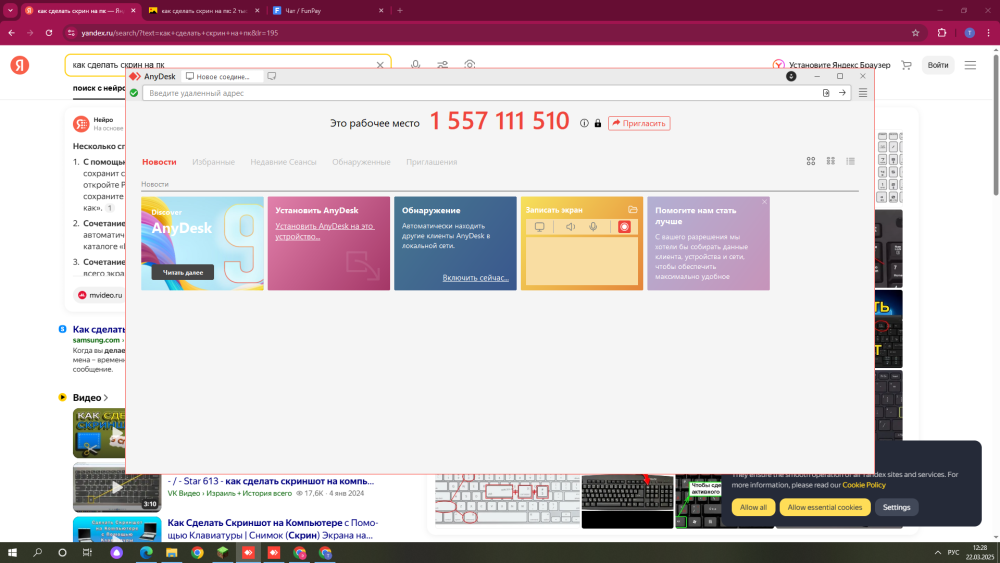Open the Обнаруженные tab
This screenshot has width=1000, height=563.
361,162
